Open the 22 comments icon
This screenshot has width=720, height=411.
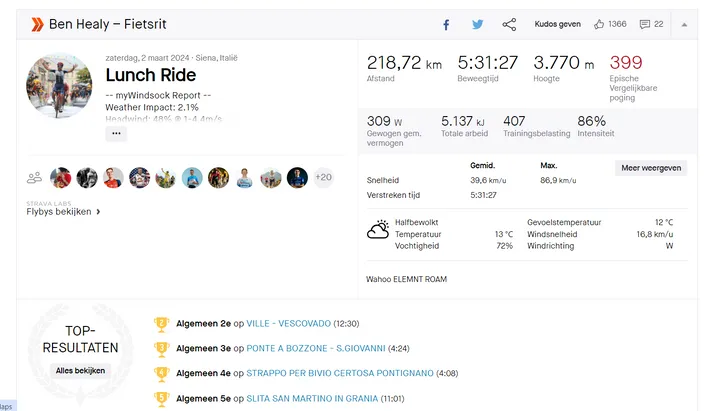coord(652,24)
